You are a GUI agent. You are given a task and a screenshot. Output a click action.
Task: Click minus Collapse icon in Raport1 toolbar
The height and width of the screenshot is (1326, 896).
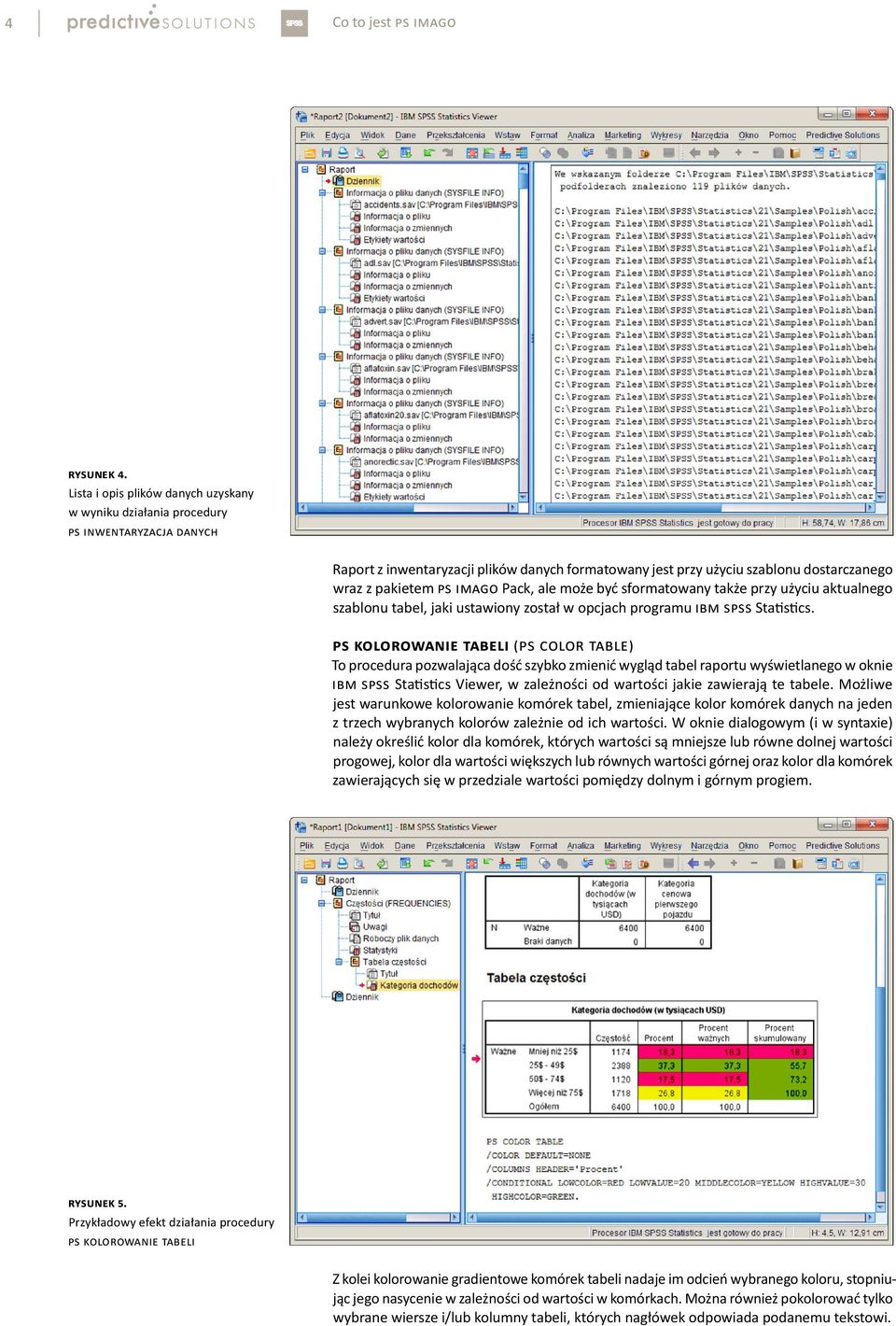pos(754,863)
